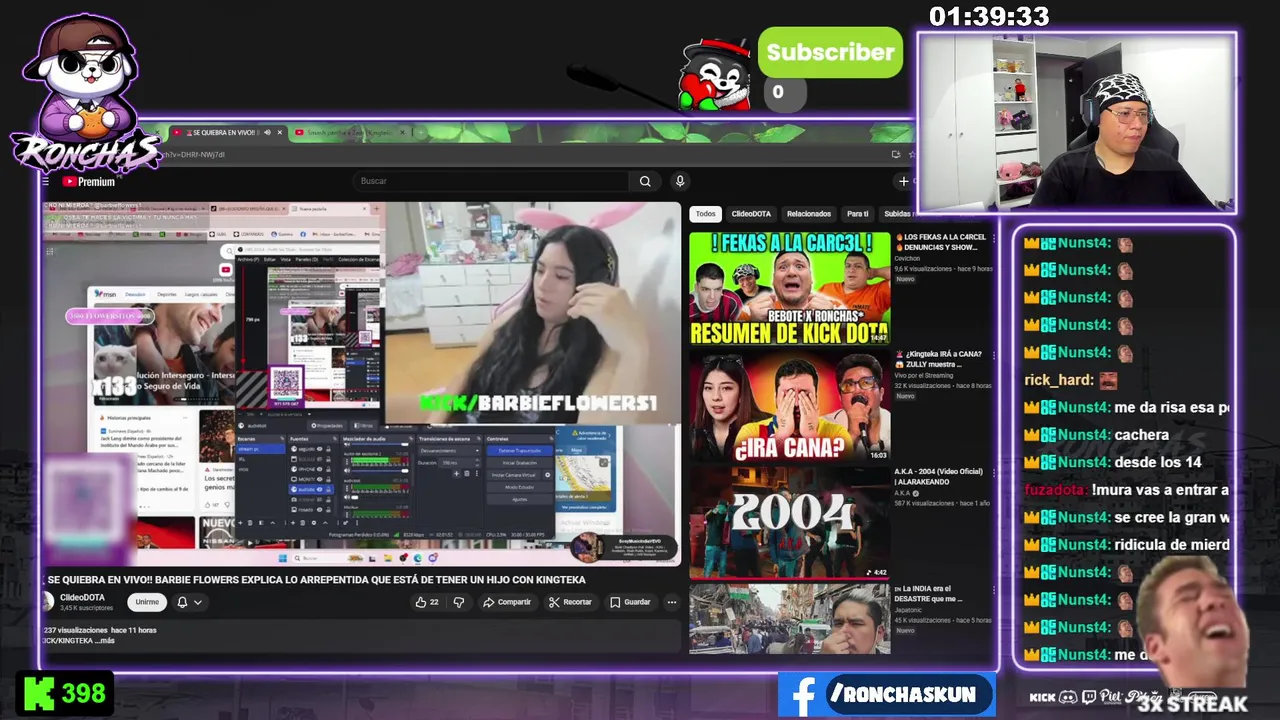Click fuzadota username in chat
This screenshot has height=720, width=1280.
[1056, 490]
